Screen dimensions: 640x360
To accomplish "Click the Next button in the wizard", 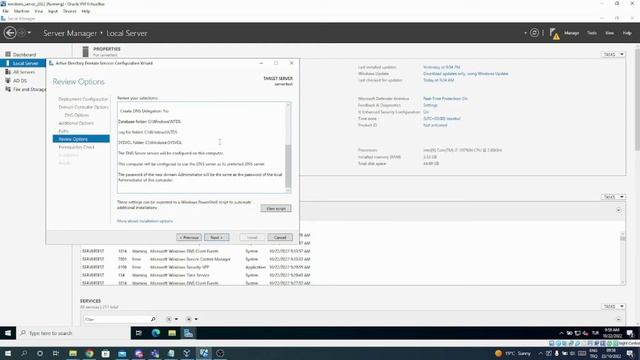I will pos(216,237).
